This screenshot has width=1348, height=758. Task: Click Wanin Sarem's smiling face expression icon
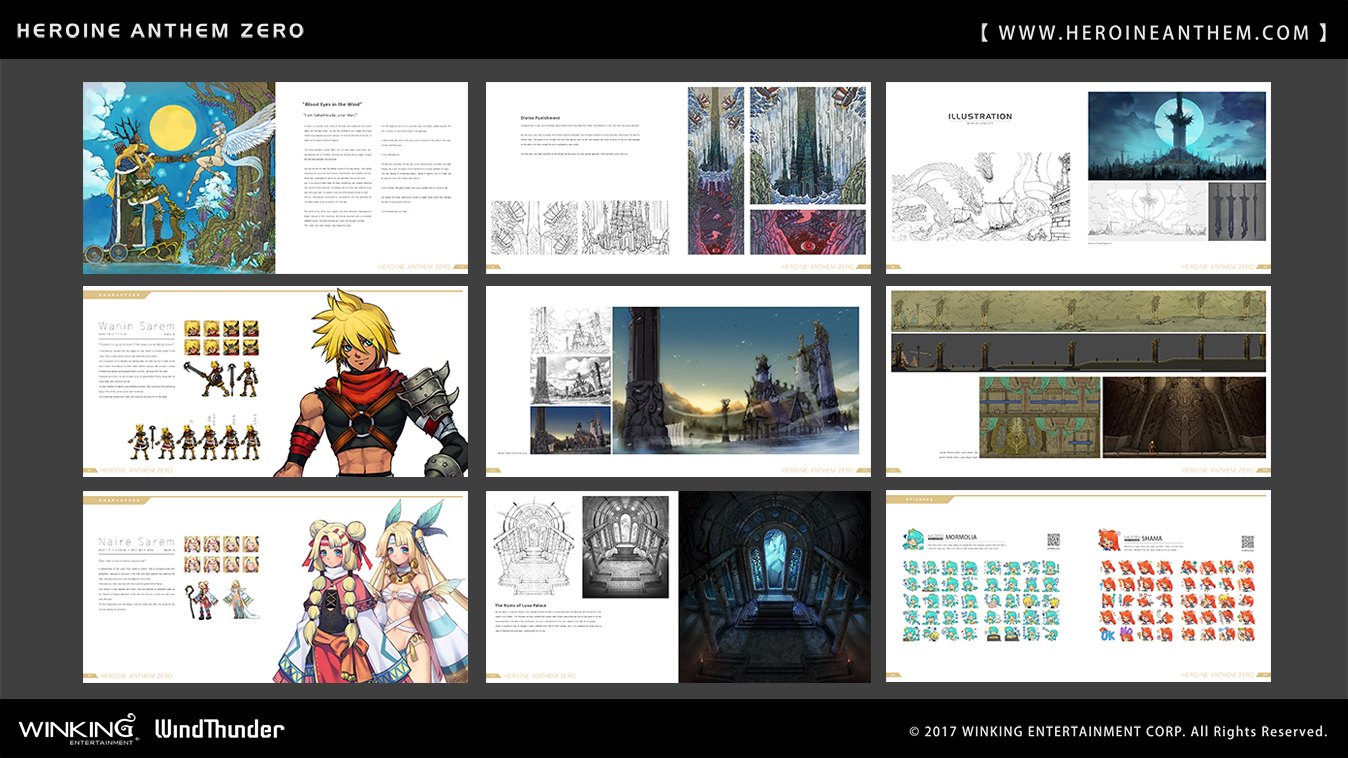click(x=193, y=328)
